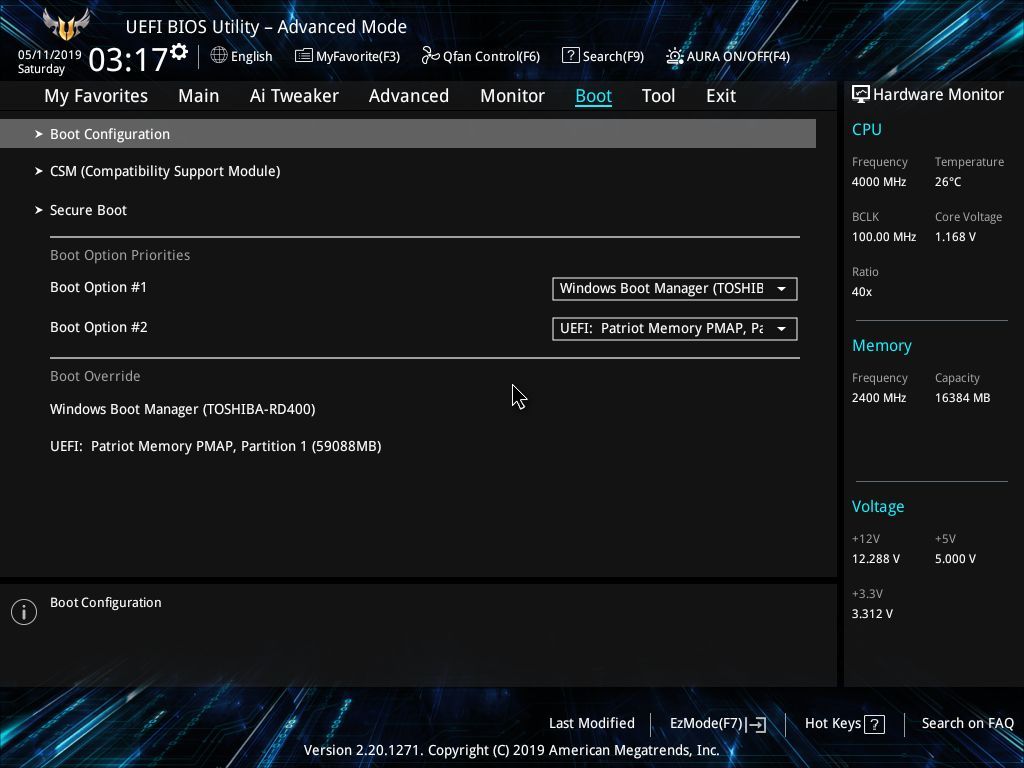Boot override Windows Boot Manager (TOSHIBA-RD400)
The image size is (1024, 768).
(183, 409)
